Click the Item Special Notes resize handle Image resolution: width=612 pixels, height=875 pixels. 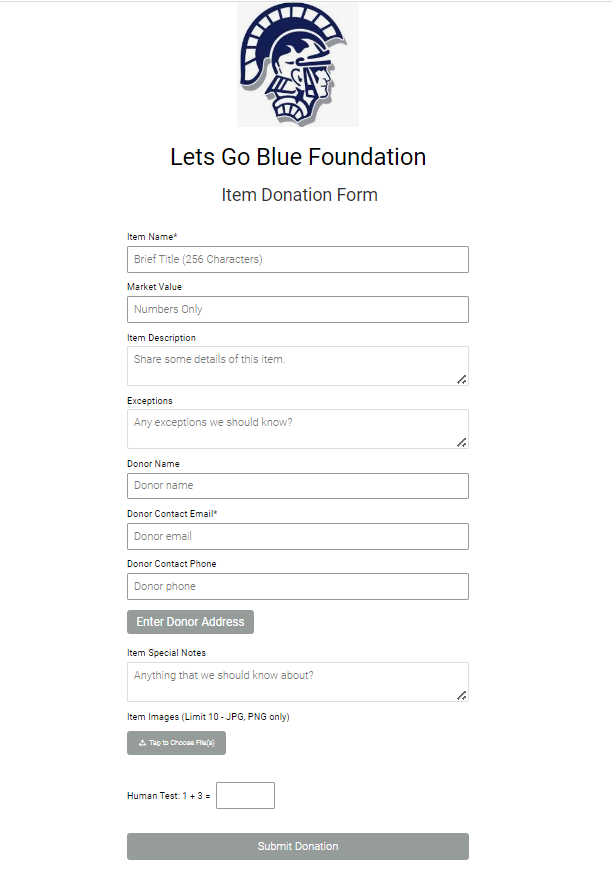462,695
